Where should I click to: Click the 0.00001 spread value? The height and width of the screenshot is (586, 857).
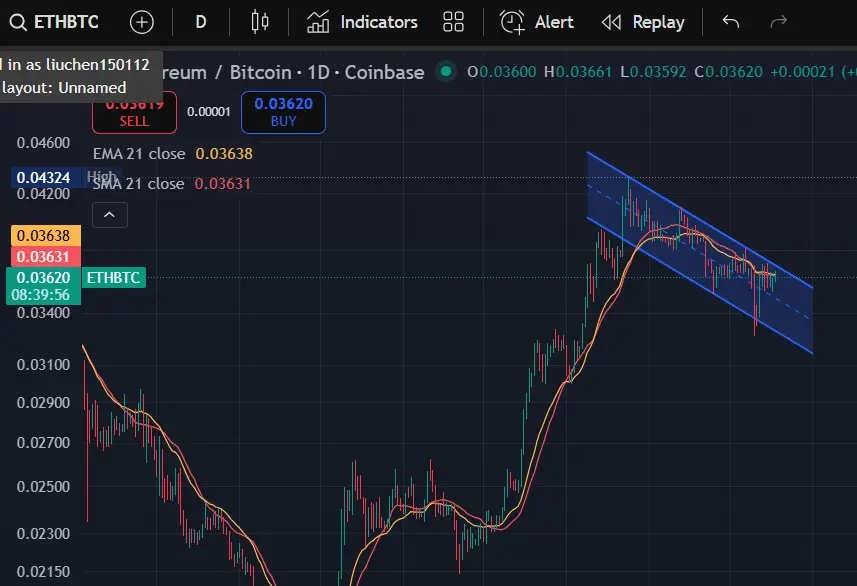click(209, 112)
